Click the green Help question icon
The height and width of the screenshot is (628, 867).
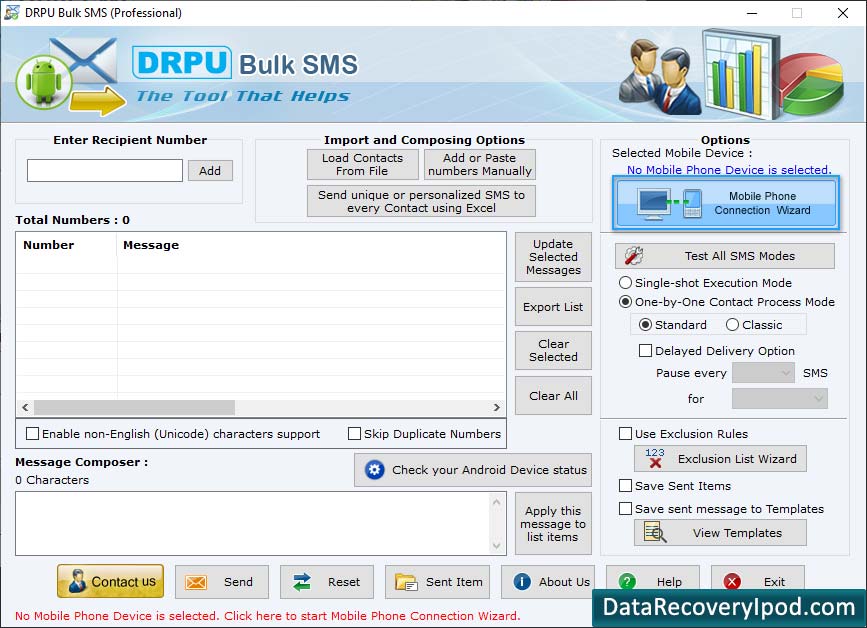627,582
